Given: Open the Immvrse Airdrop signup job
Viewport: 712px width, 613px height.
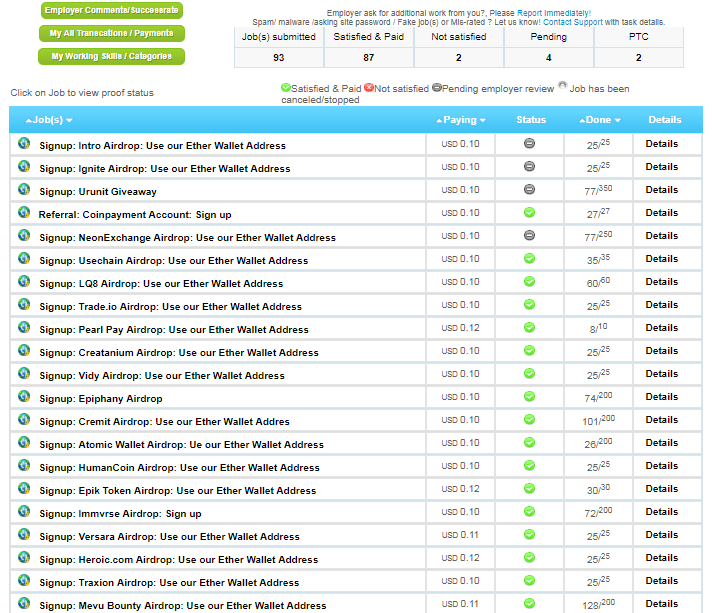Looking at the screenshot, I should click(120, 514).
